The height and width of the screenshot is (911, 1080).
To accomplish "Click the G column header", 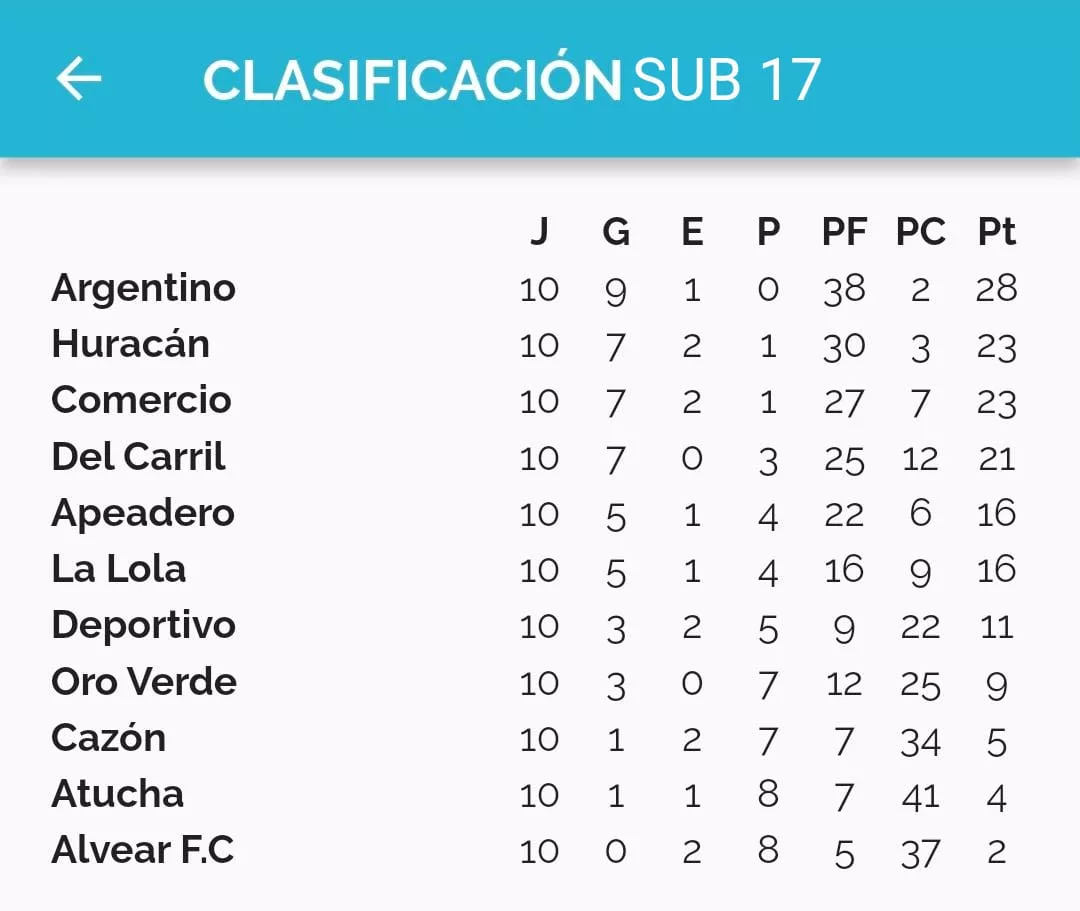I will click(616, 232).
